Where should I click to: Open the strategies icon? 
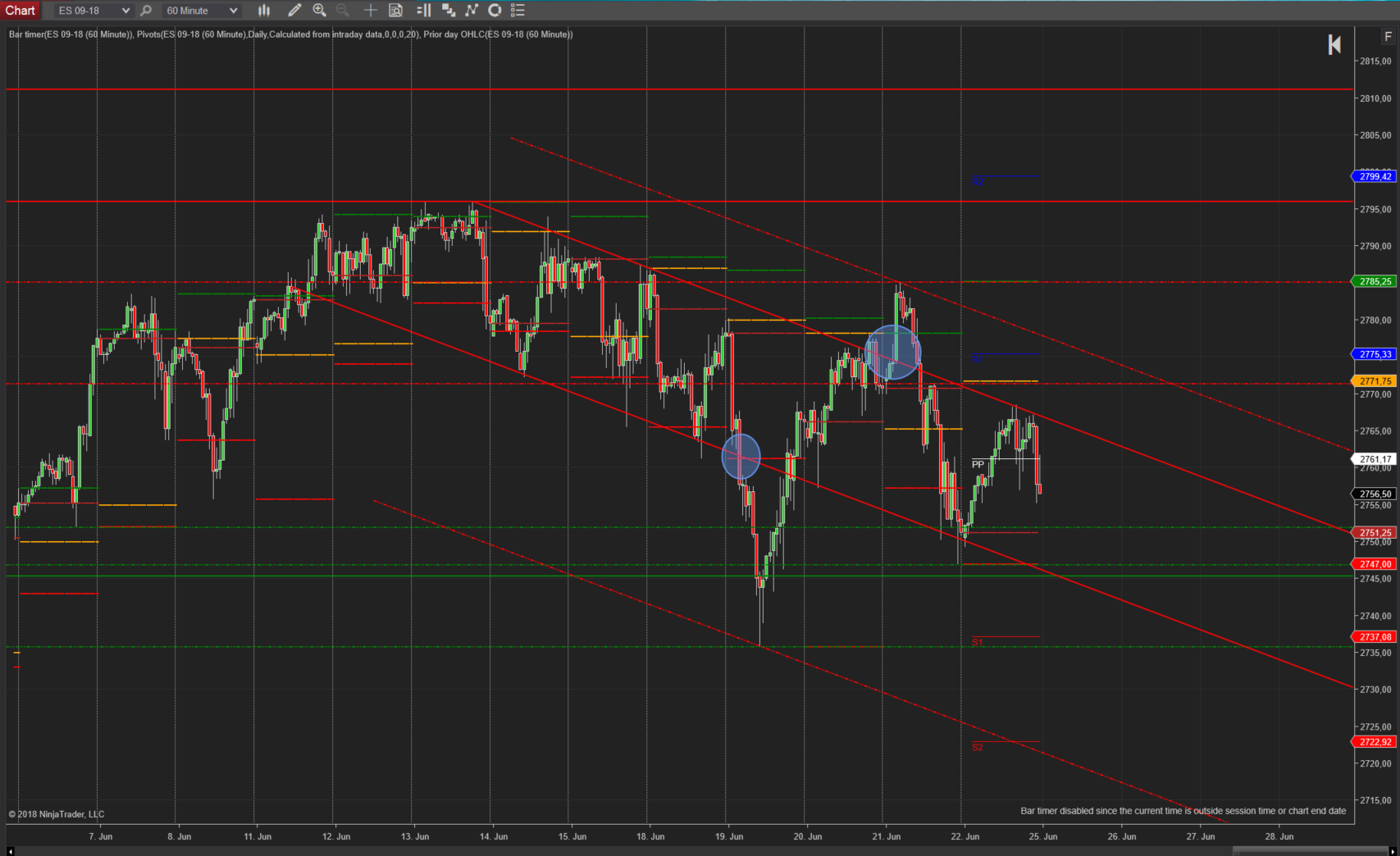pyautogui.click(x=495, y=11)
